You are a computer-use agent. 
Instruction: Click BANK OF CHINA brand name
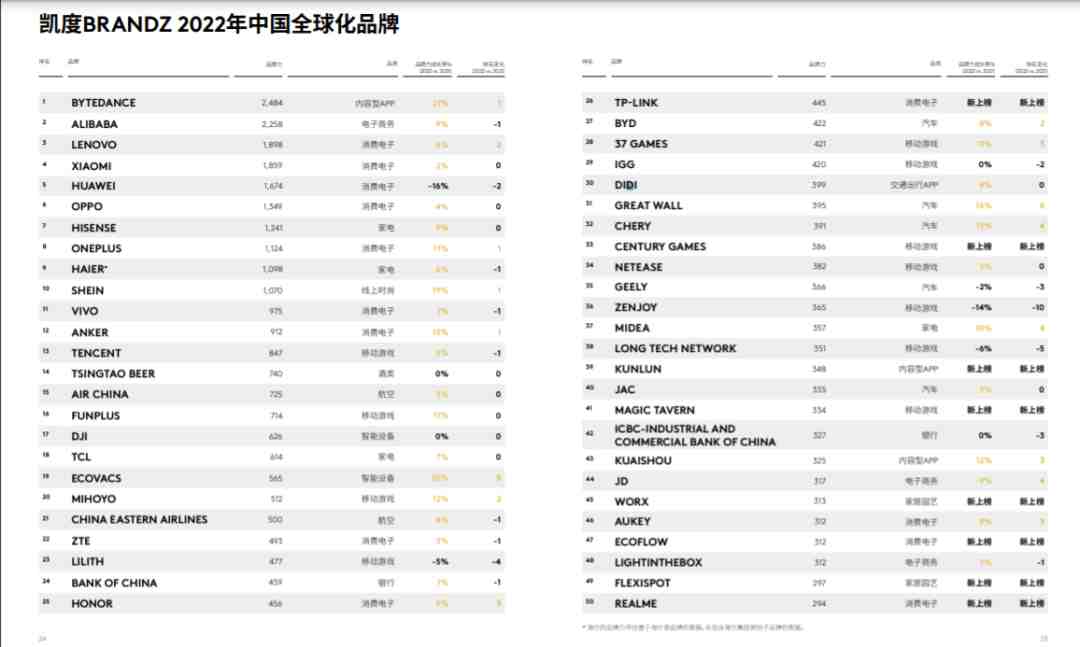point(114,583)
